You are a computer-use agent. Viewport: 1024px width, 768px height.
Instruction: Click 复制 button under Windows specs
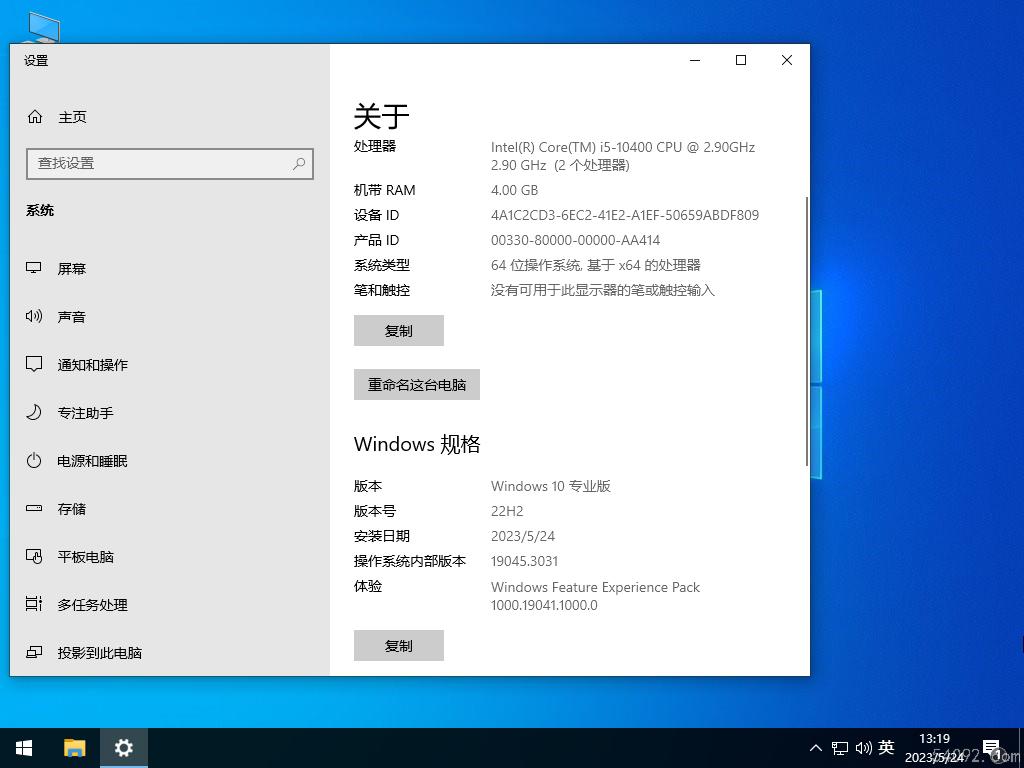tap(398, 645)
